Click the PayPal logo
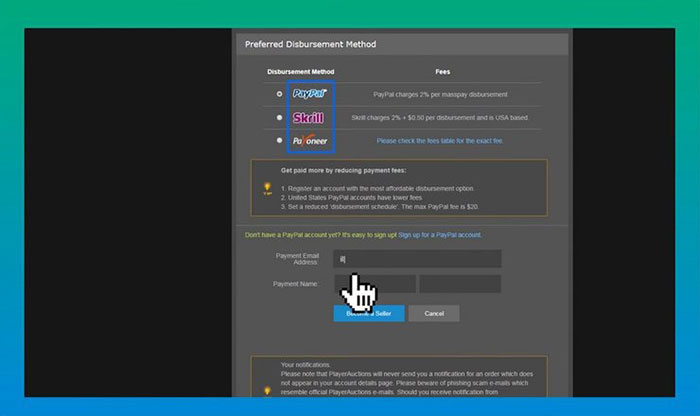This screenshot has width=700, height=416. pos(309,93)
